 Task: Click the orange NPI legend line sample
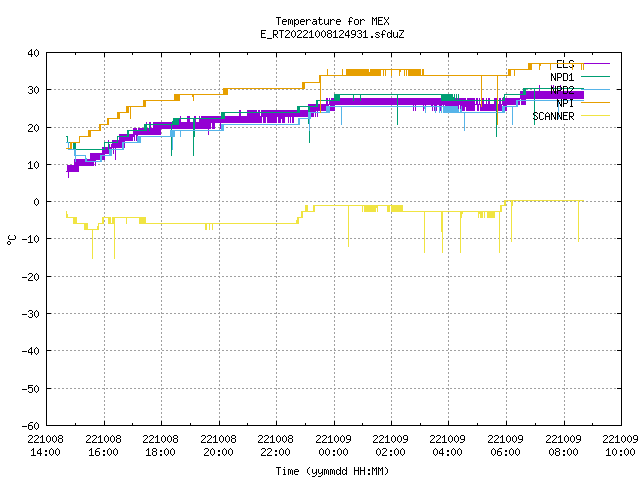tap(595, 102)
